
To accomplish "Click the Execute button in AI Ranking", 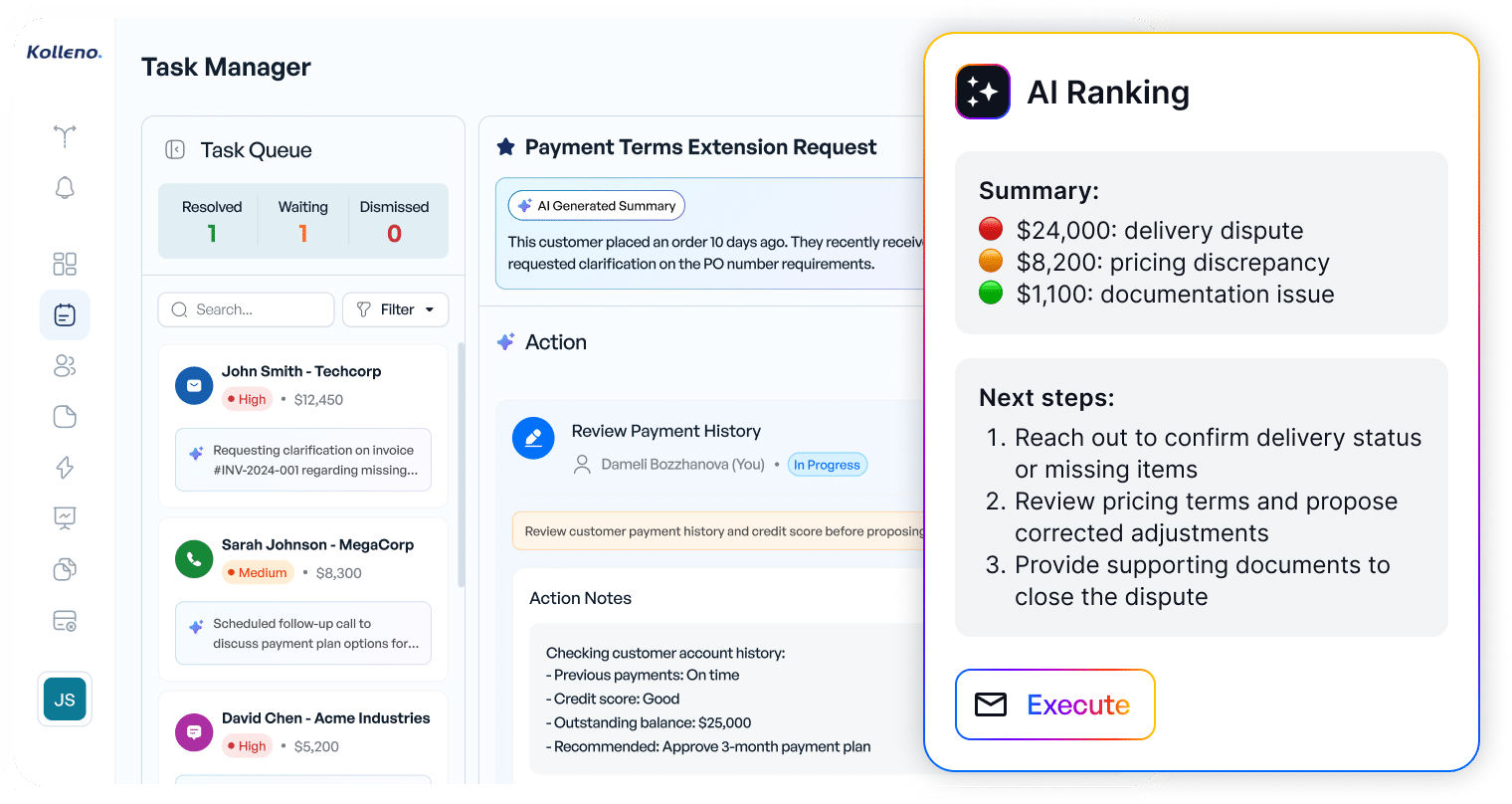I will click(1055, 704).
